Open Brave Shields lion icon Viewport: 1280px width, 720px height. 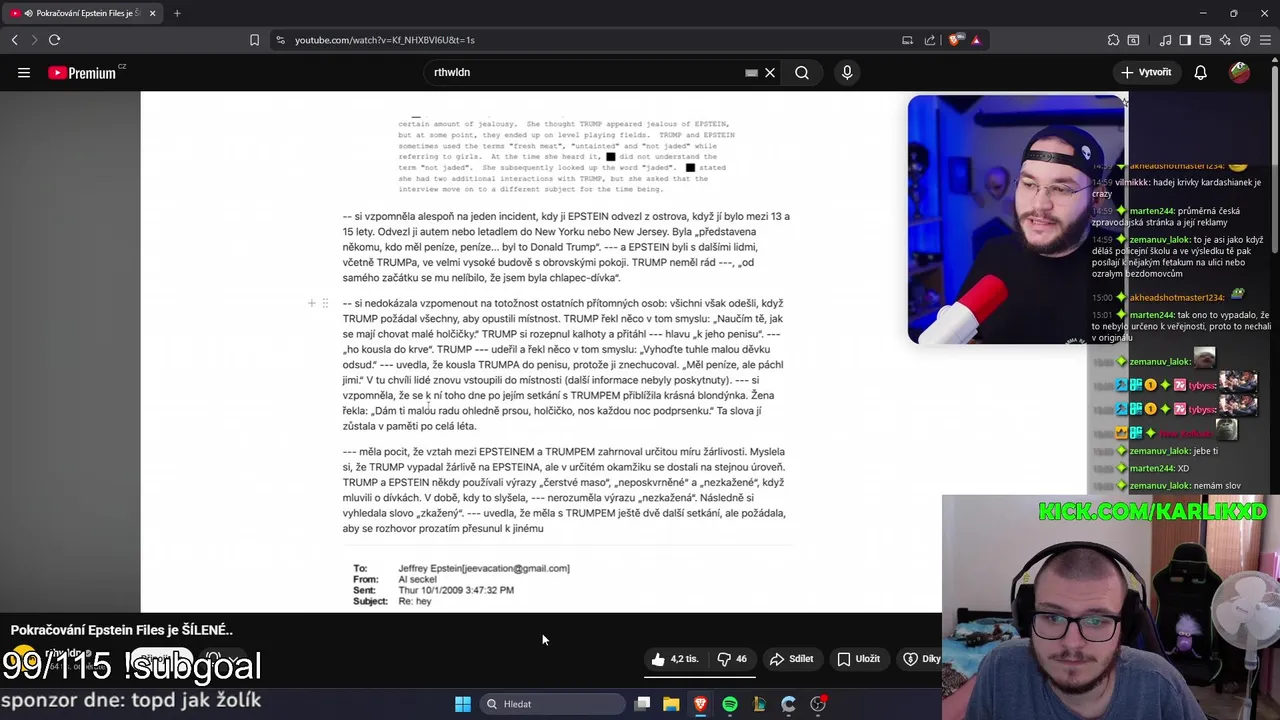(x=956, y=40)
